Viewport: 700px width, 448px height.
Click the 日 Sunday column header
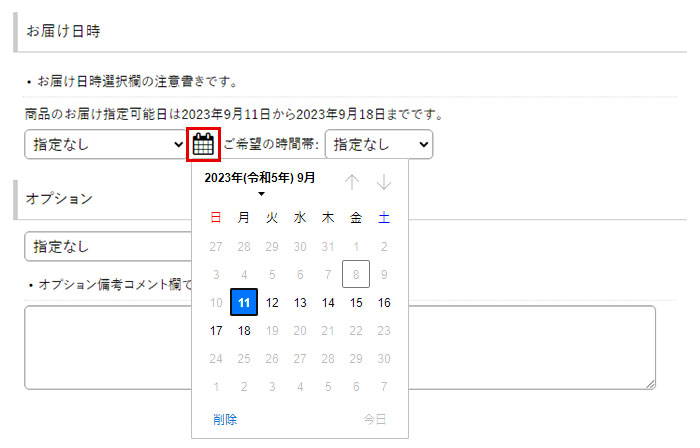(216, 218)
